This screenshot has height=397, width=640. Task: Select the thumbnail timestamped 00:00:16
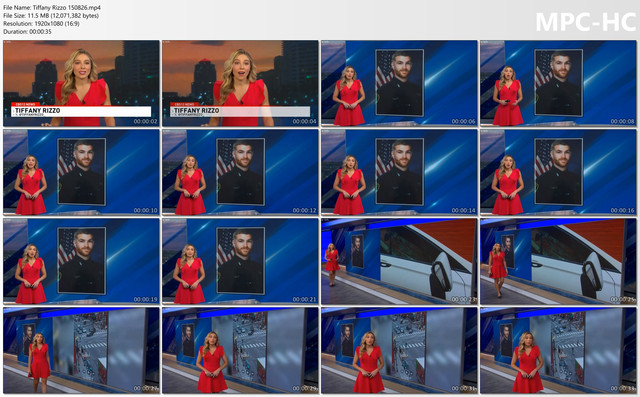(x=558, y=172)
